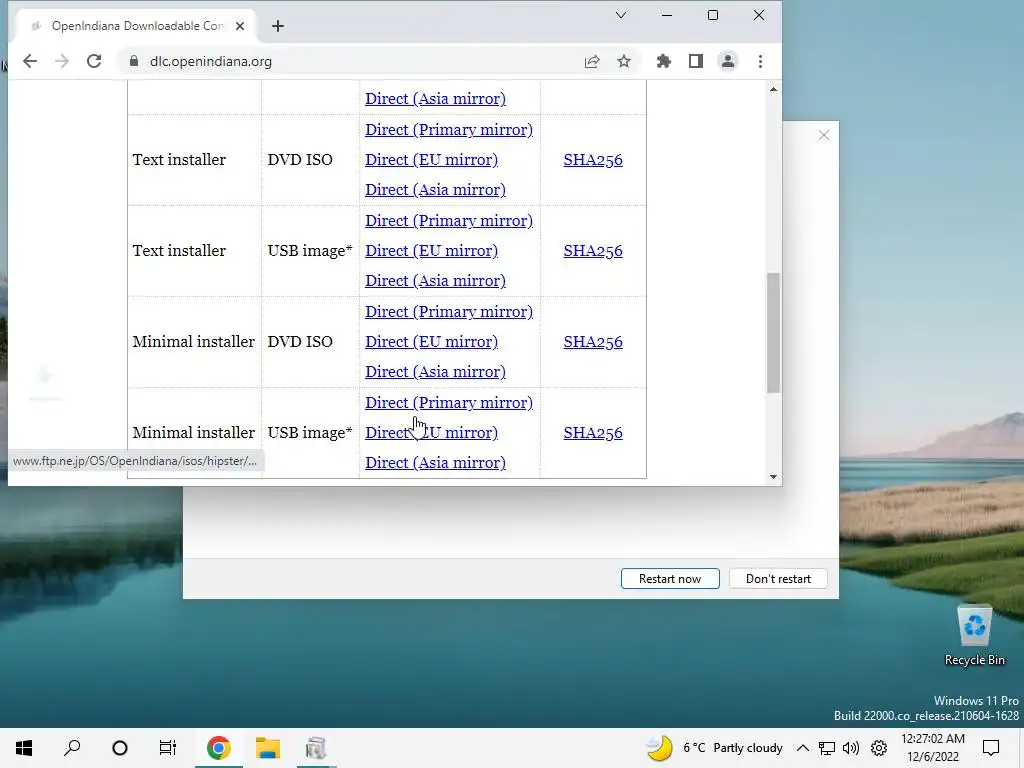Open weather widget showing Partly cloudy
1024x768 pixels.
(x=714, y=748)
